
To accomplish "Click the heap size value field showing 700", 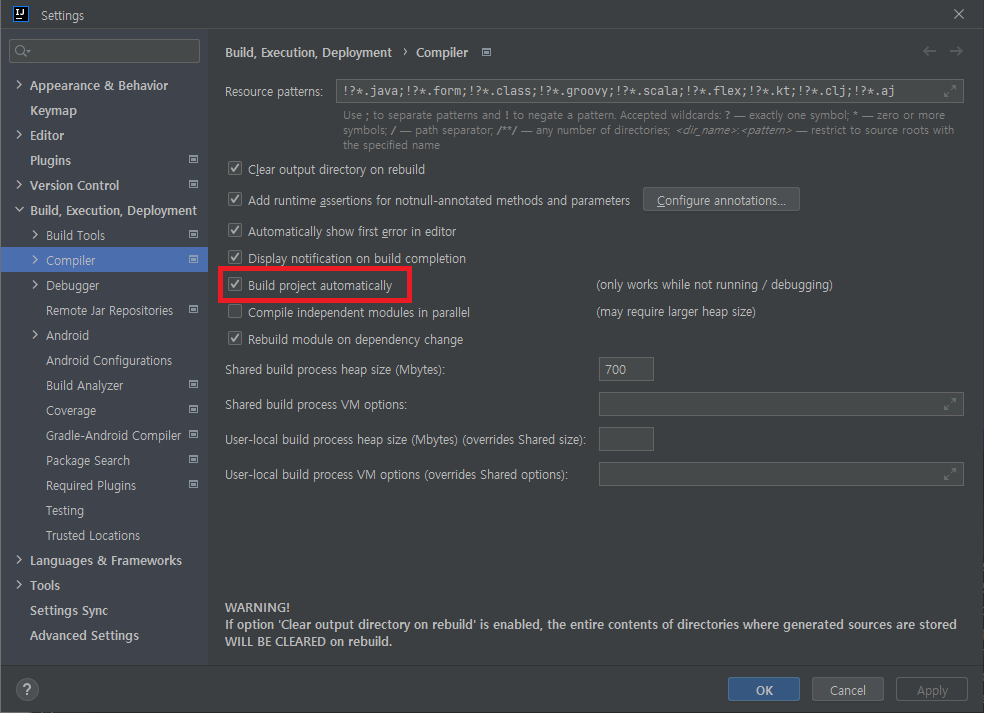I will (x=625, y=368).
